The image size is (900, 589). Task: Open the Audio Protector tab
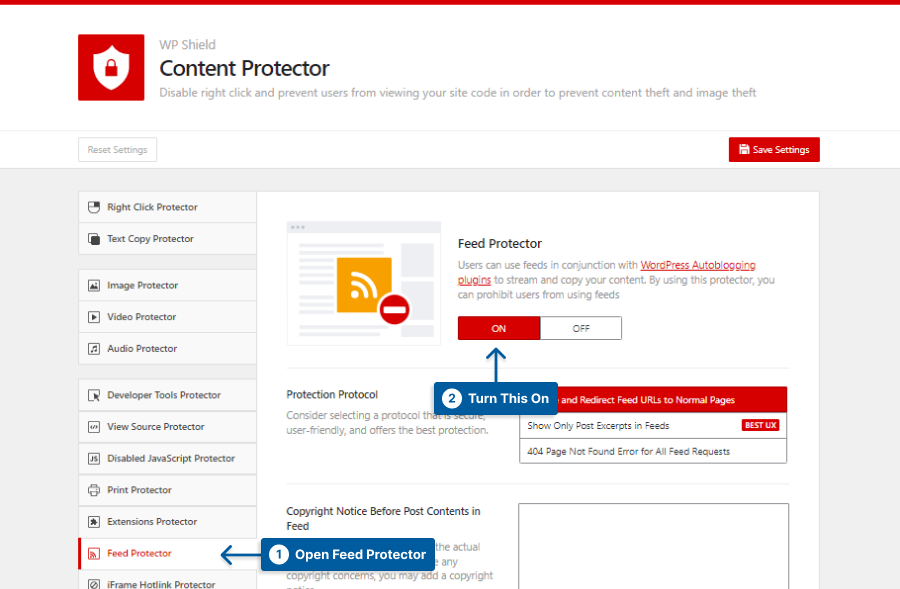168,348
